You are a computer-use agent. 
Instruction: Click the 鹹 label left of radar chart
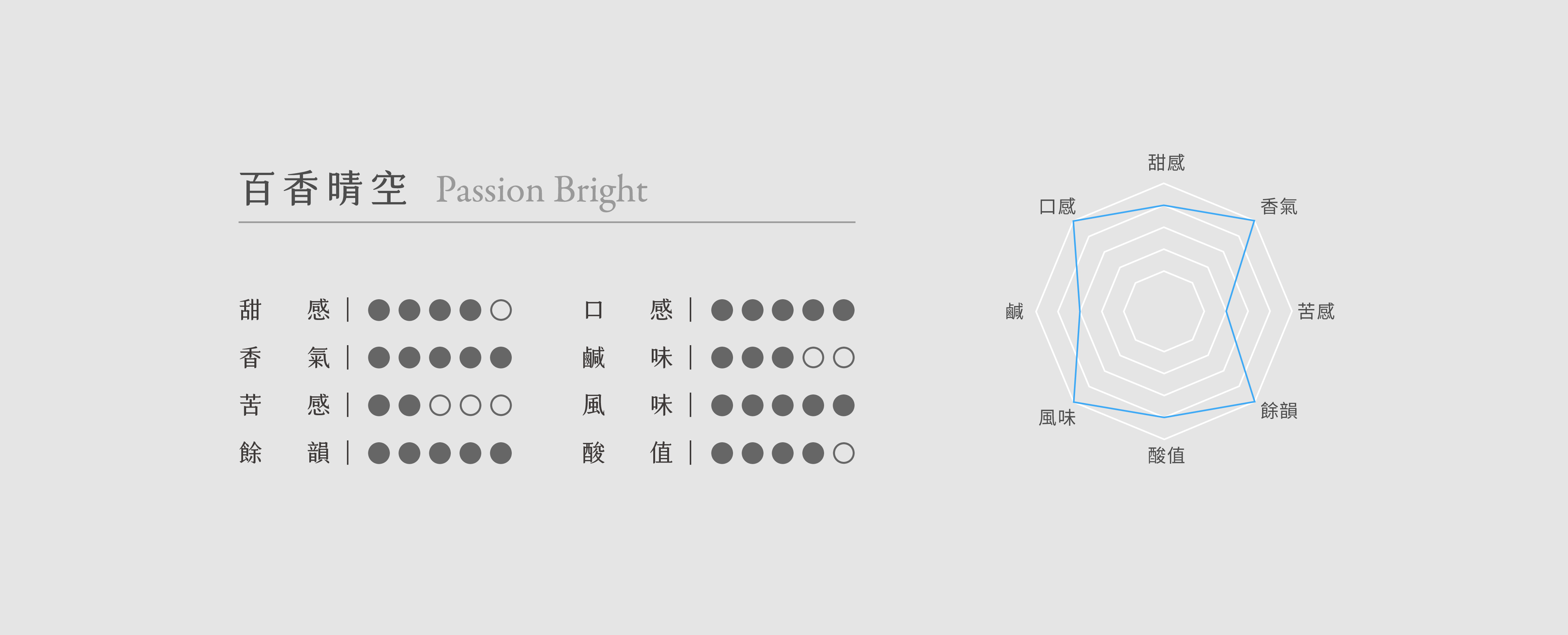pos(1014,312)
